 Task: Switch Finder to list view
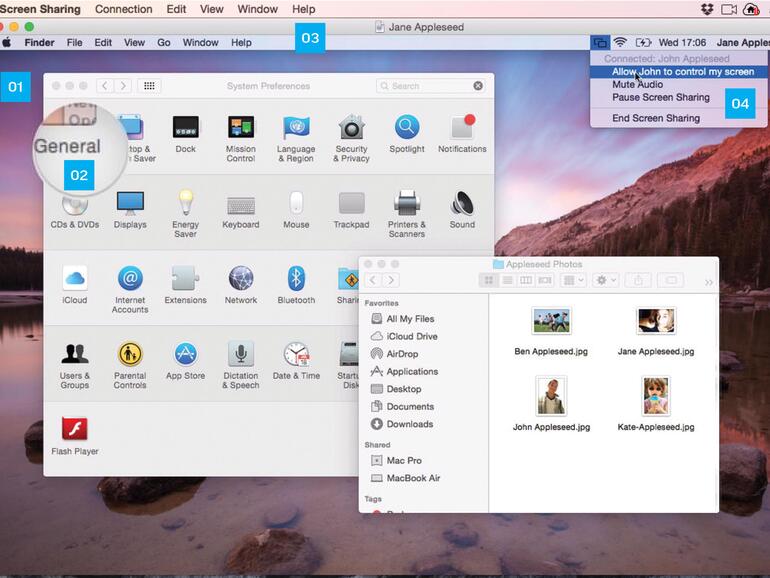tap(507, 280)
